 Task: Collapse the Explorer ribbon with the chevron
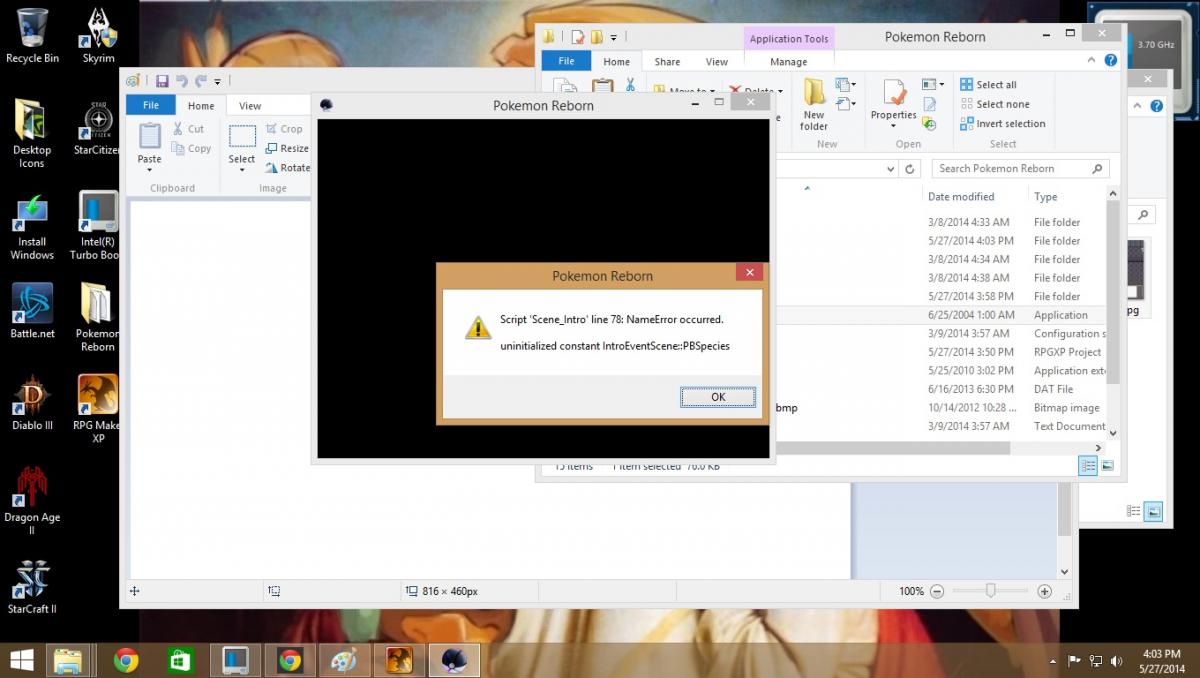point(1093,61)
